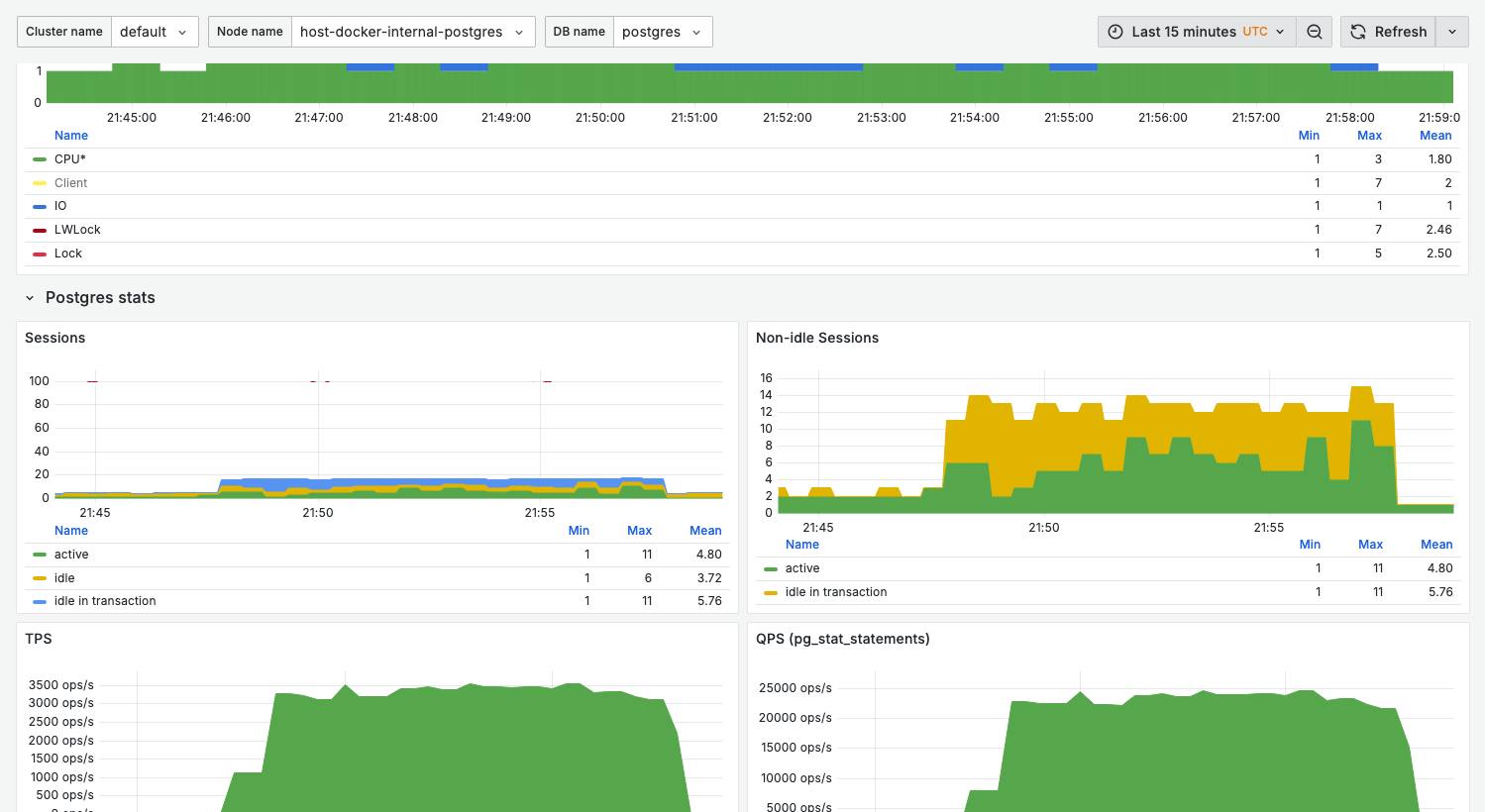Click the clock icon in time picker
The image size is (1485, 812).
click(x=1115, y=32)
